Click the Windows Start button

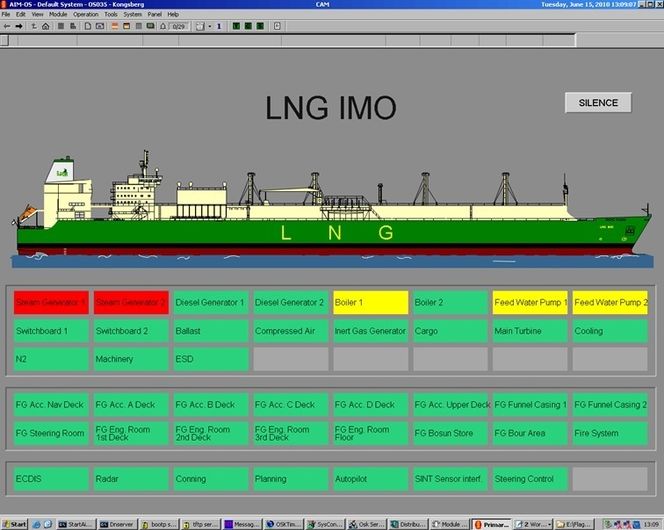click(x=14, y=523)
